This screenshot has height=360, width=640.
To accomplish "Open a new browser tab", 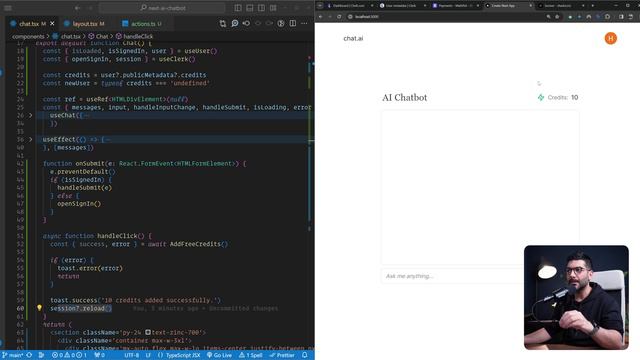I will tap(593, 6).
